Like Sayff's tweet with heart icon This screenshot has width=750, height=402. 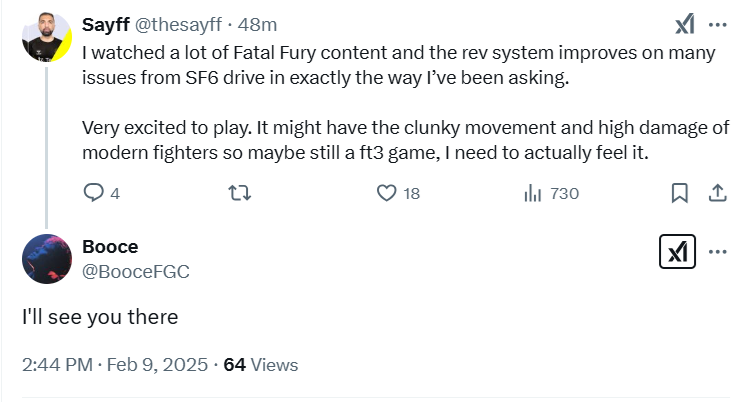(x=398, y=193)
